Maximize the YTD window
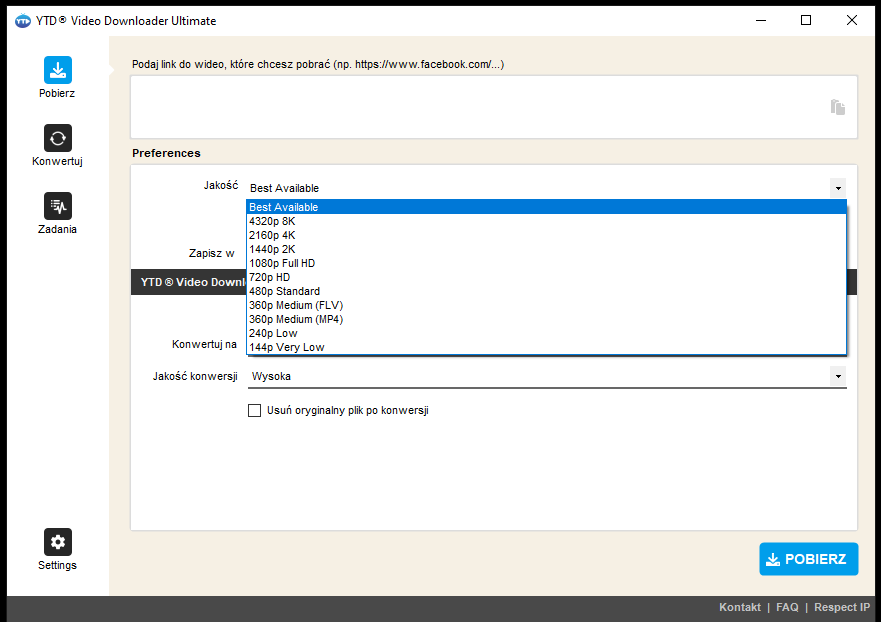881x622 pixels. coord(806,21)
